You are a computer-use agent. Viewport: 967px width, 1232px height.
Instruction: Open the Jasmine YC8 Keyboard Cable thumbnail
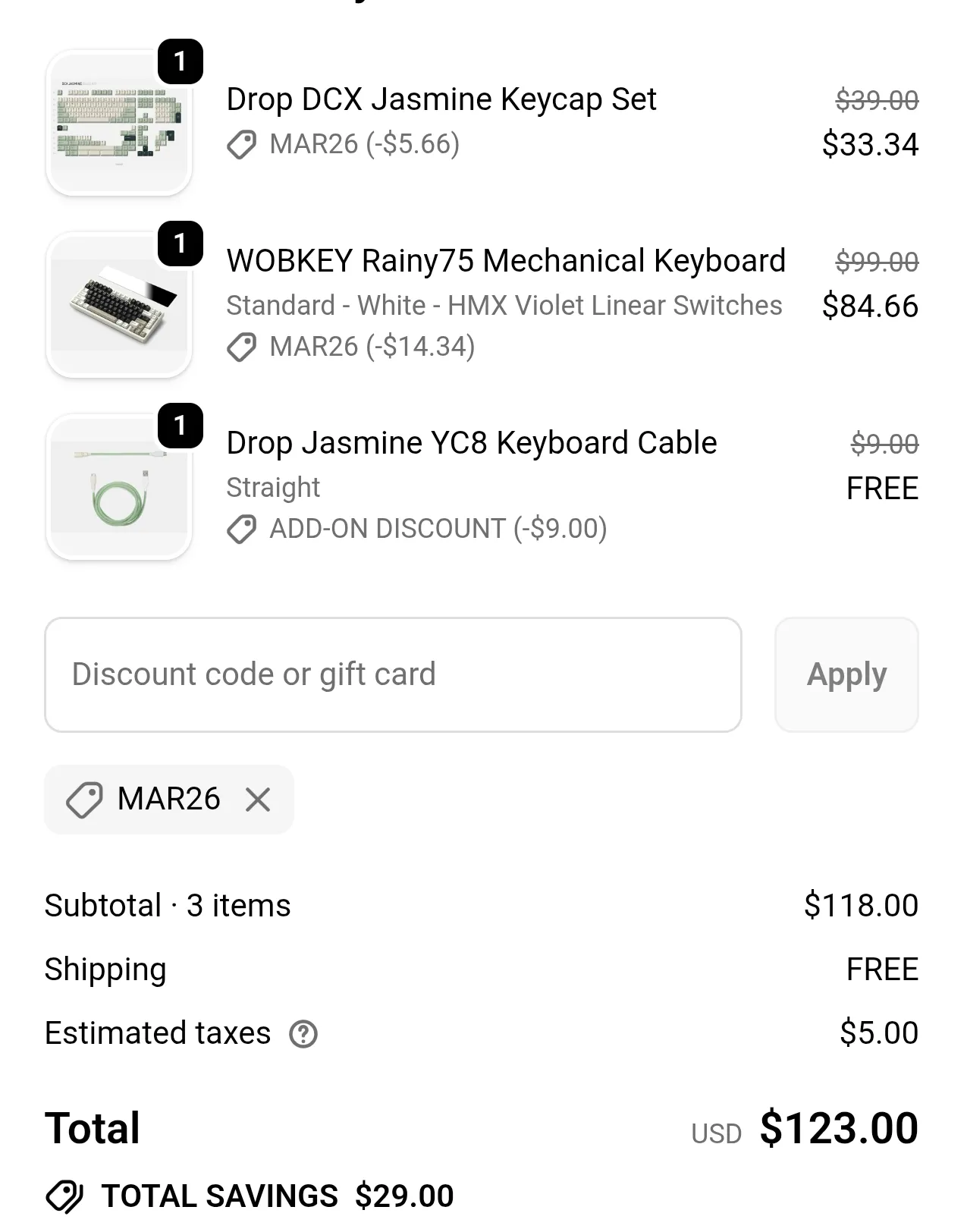(118, 488)
